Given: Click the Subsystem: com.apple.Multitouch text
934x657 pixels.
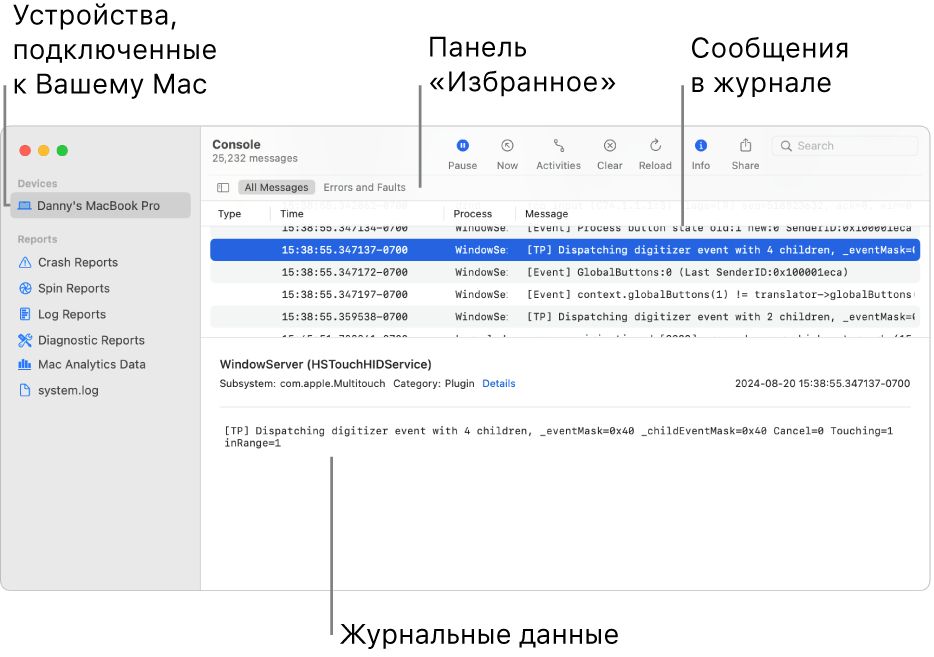Looking at the screenshot, I should [302, 384].
